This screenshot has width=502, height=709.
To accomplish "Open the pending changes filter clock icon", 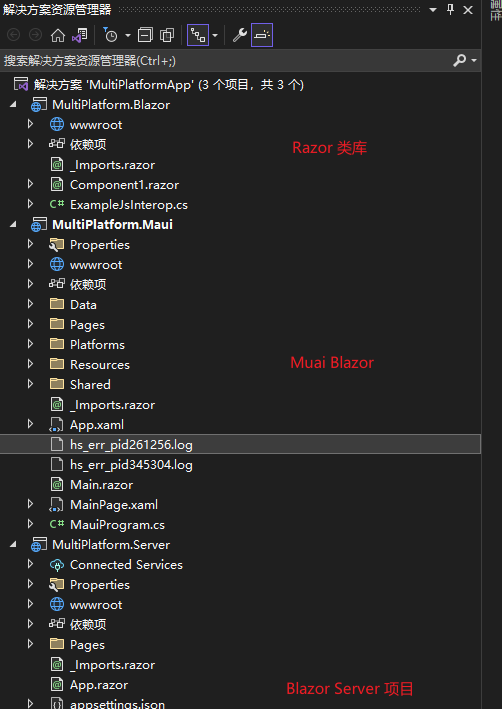I will tap(110, 35).
